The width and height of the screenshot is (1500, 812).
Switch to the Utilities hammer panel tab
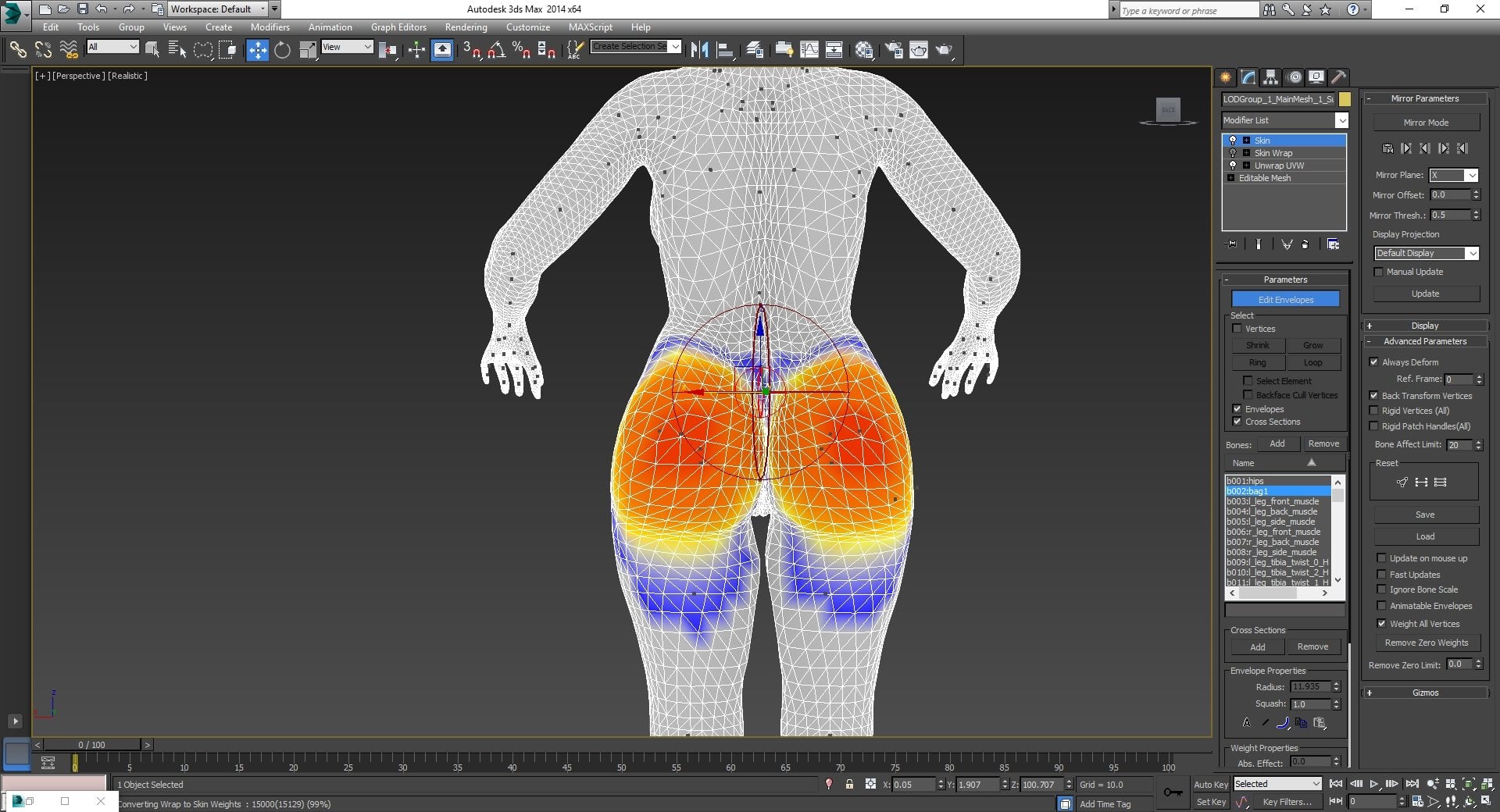click(1338, 77)
